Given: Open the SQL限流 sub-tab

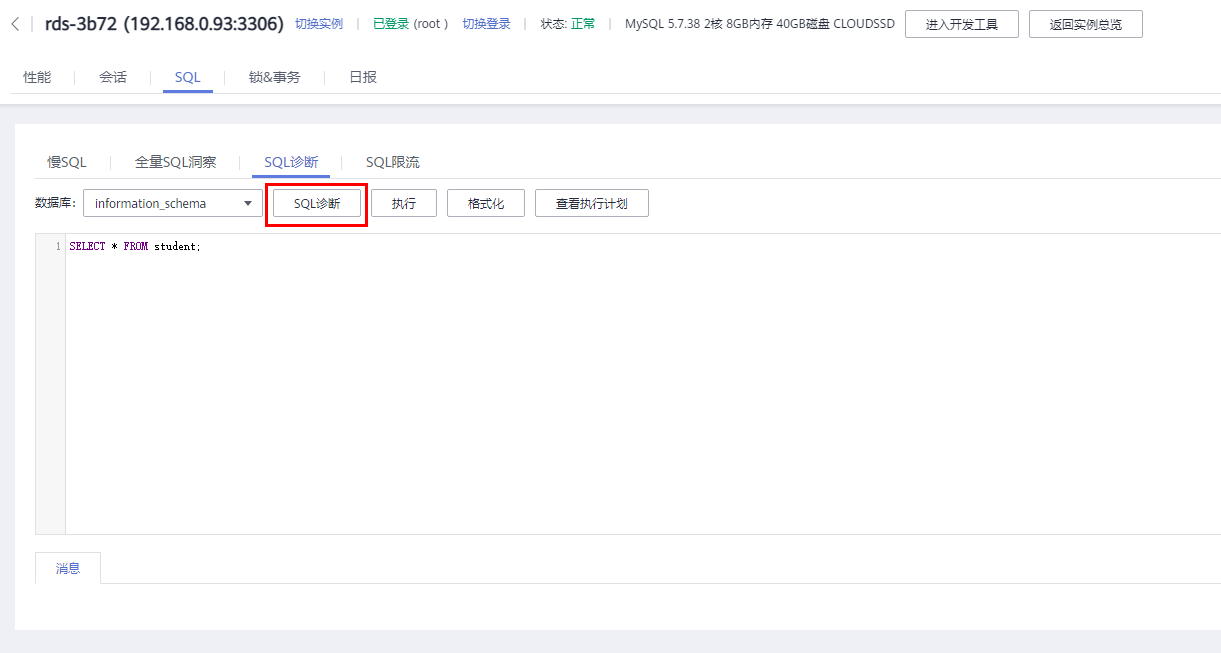Looking at the screenshot, I should (392, 162).
